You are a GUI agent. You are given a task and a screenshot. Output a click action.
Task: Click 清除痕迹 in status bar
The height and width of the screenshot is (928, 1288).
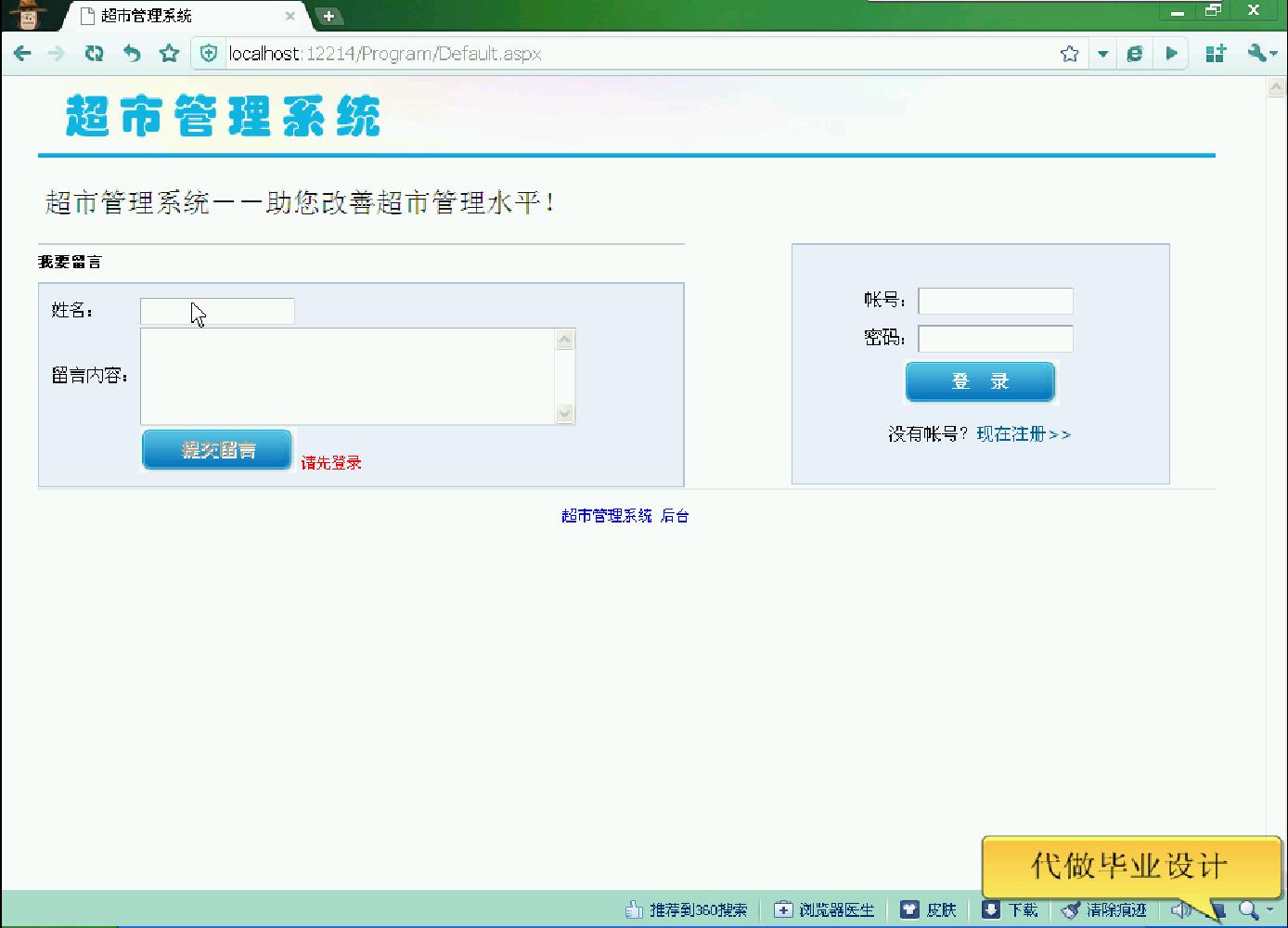[1105, 909]
